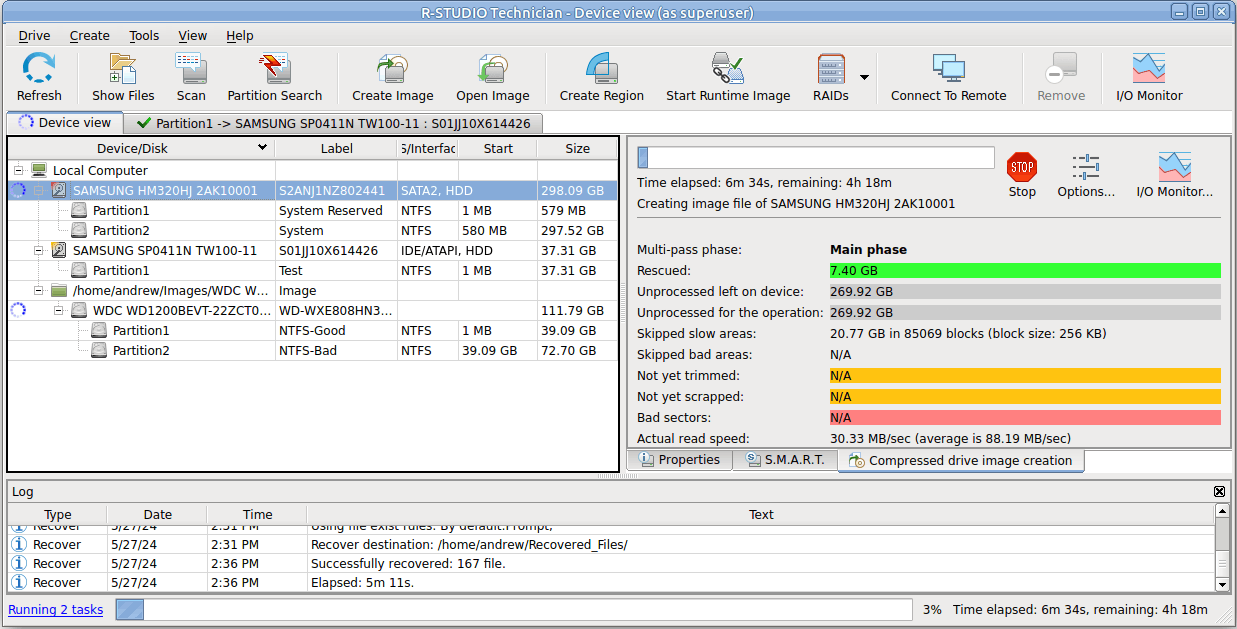Click the Create Image toolbar icon
The height and width of the screenshot is (629, 1237).
[x=392, y=69]
